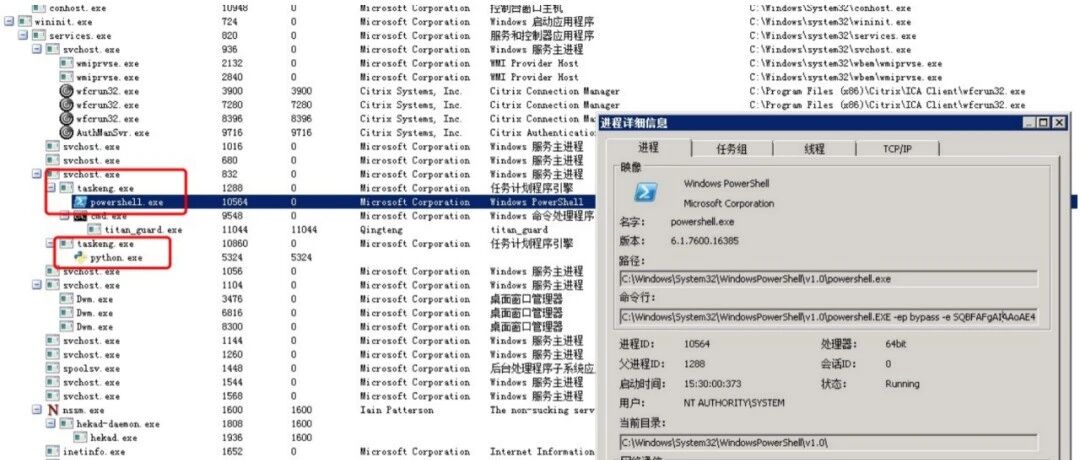Click the hekad.exe process icon
Viewport: 1080px width, 460px height.
[x=80, y=437]
